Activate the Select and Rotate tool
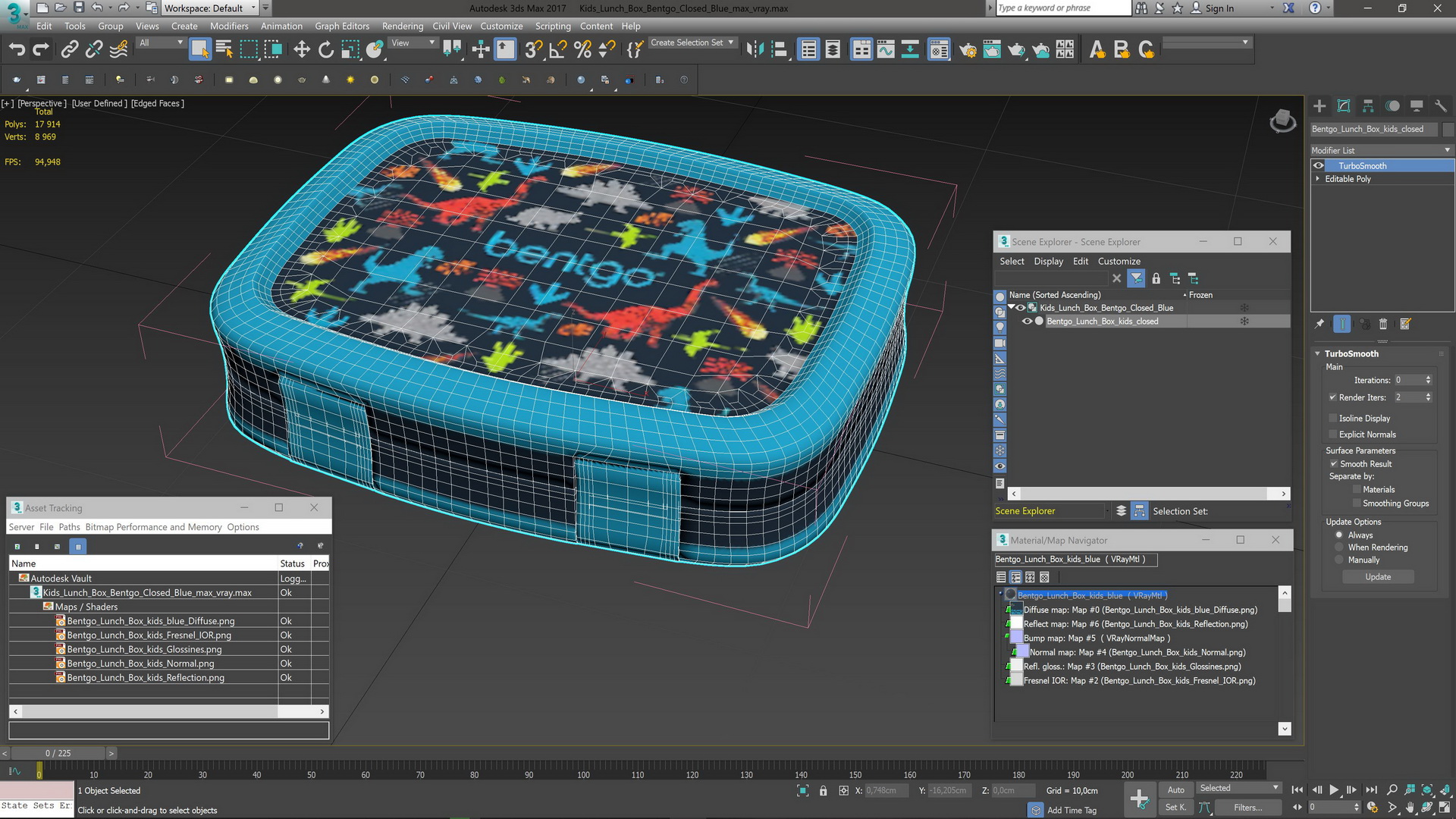This screenshot has width=1456, height=819. (x=326, y=50)
